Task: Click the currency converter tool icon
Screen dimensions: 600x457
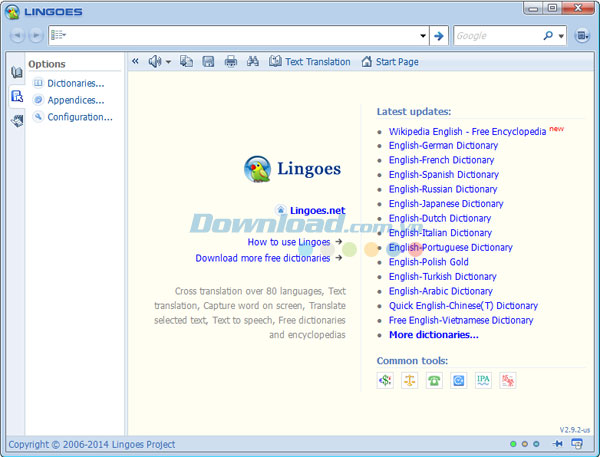Action: [385, 380]
